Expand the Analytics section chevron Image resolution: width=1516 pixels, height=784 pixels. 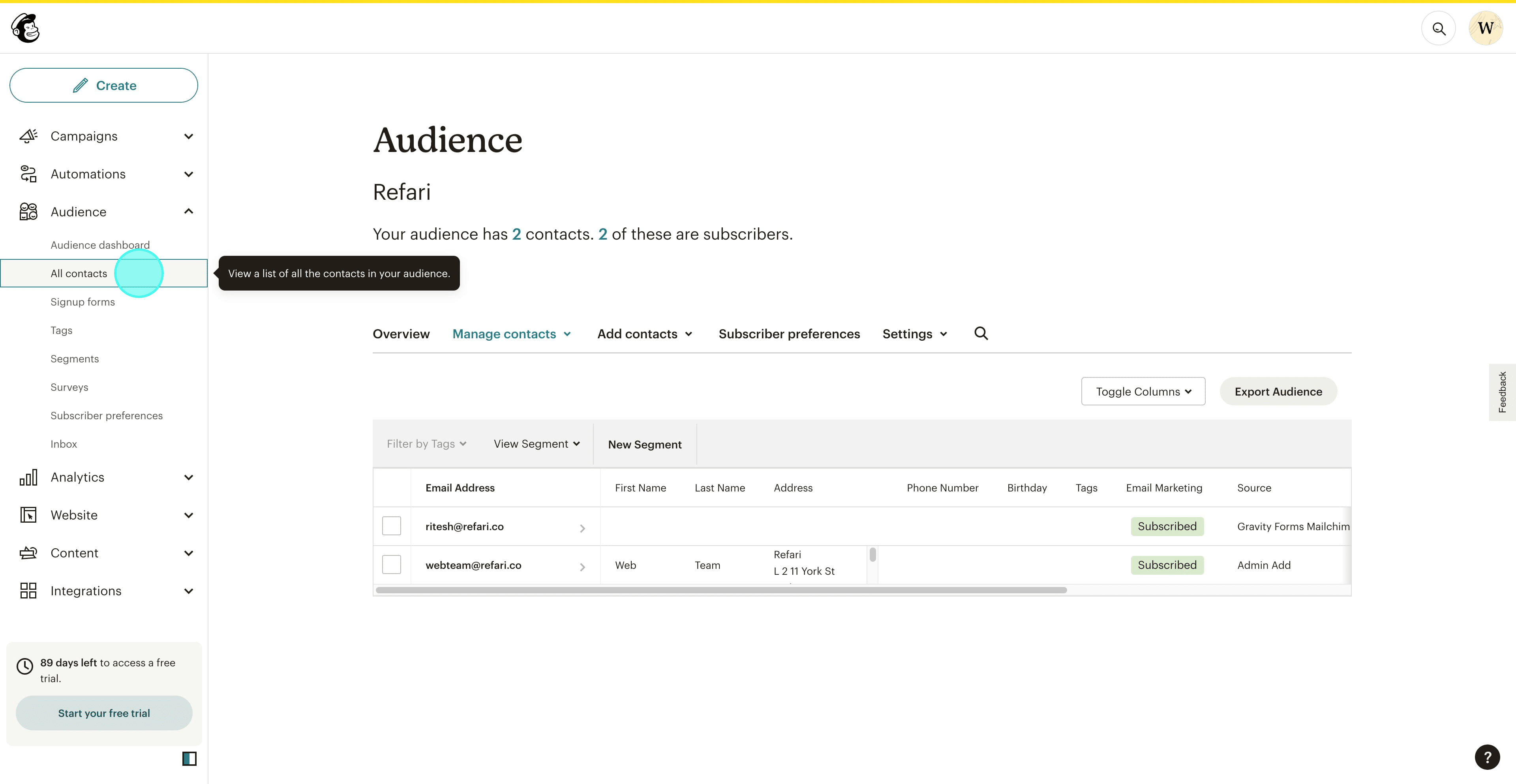click(x=188, y=477)
